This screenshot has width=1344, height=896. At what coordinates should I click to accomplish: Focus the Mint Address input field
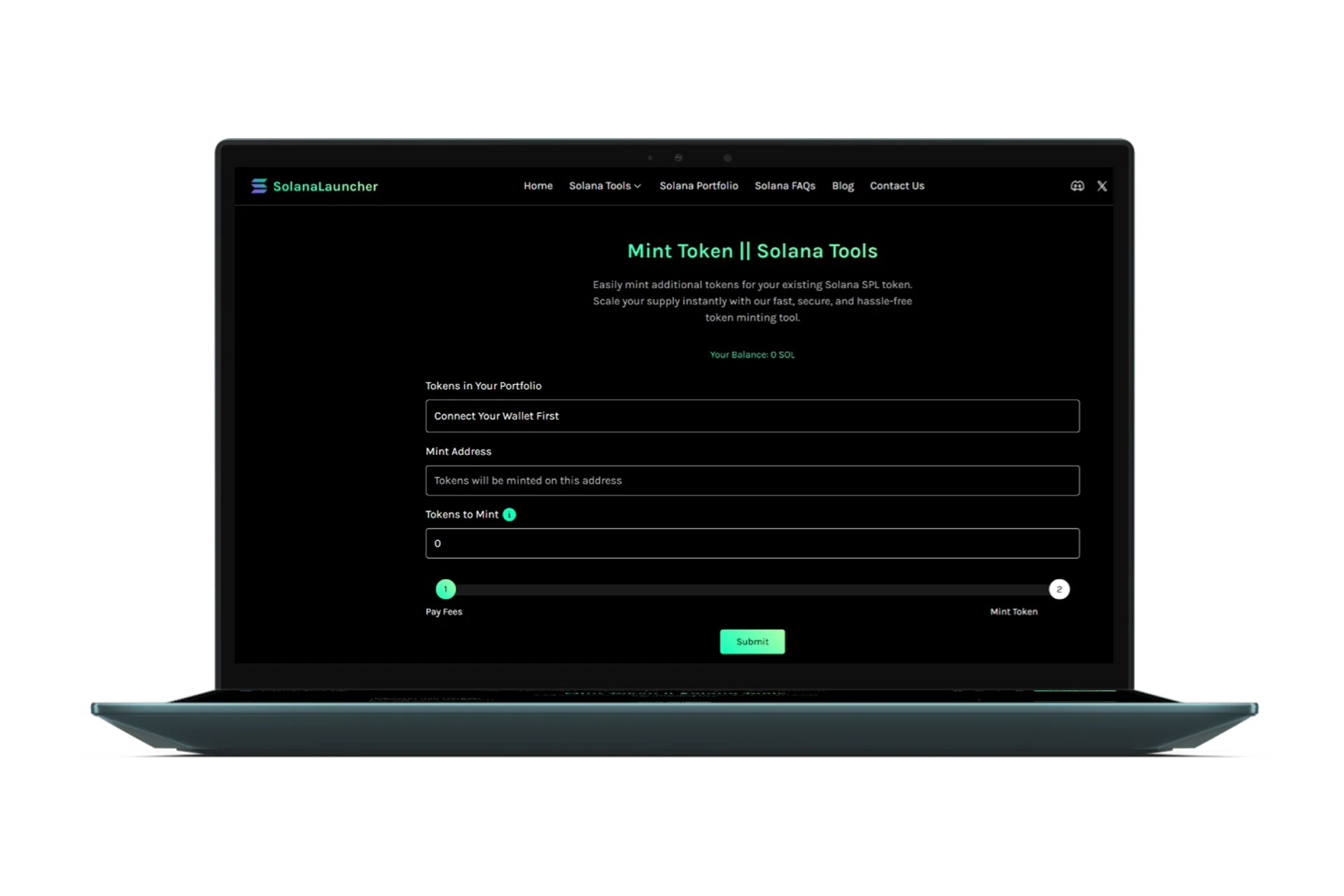pos(752,480)
